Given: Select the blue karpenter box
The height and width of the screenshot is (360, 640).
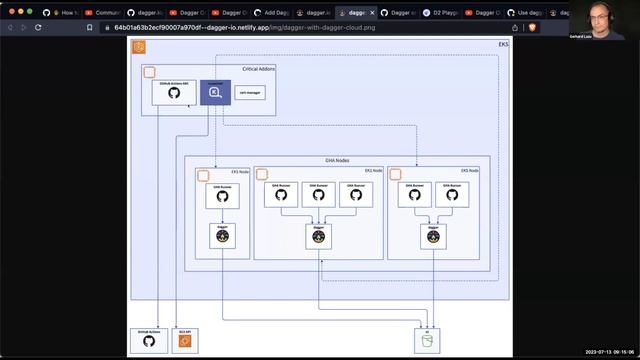Looking at the screenshot, I should [216, 93].
